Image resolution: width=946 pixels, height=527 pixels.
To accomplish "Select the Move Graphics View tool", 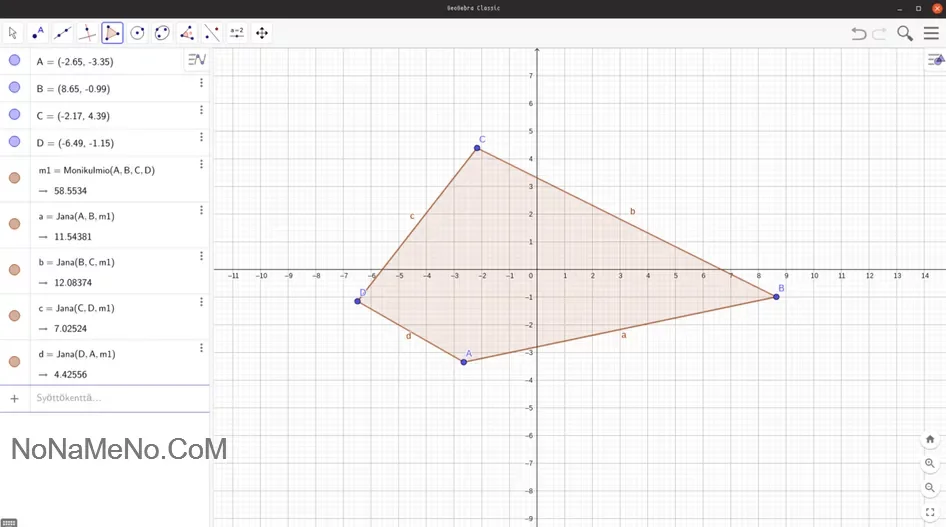I will point(262,33).
